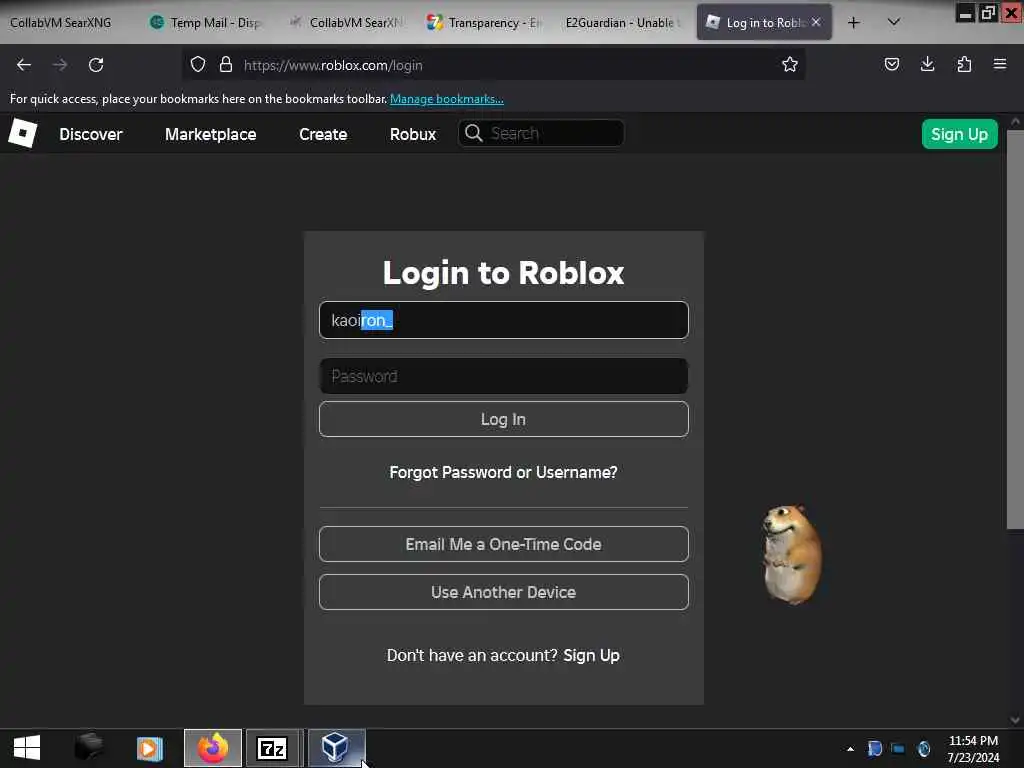Open the Create menu item
This screenshot has height=768, width=1024.
[x=323, y=135]
